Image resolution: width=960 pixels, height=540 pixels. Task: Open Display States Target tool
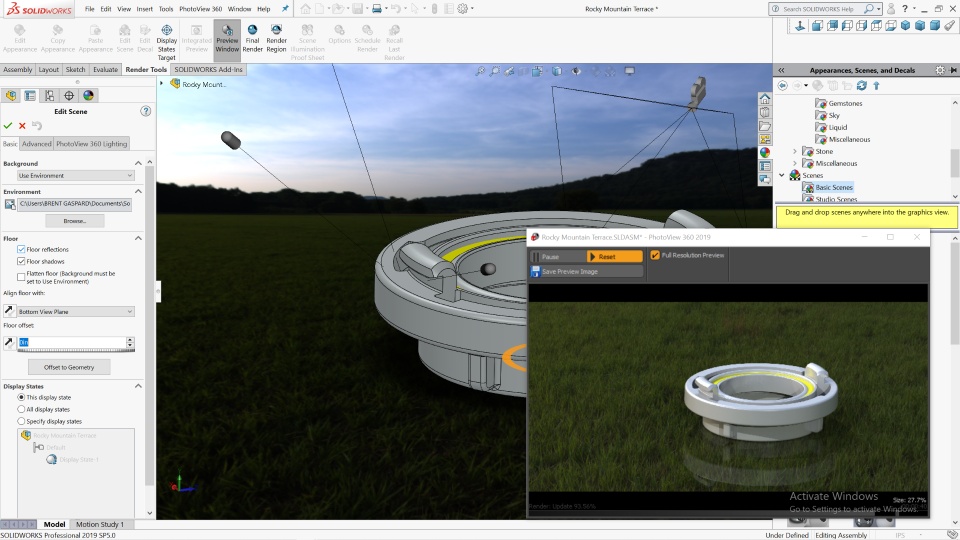click(167, 40)
